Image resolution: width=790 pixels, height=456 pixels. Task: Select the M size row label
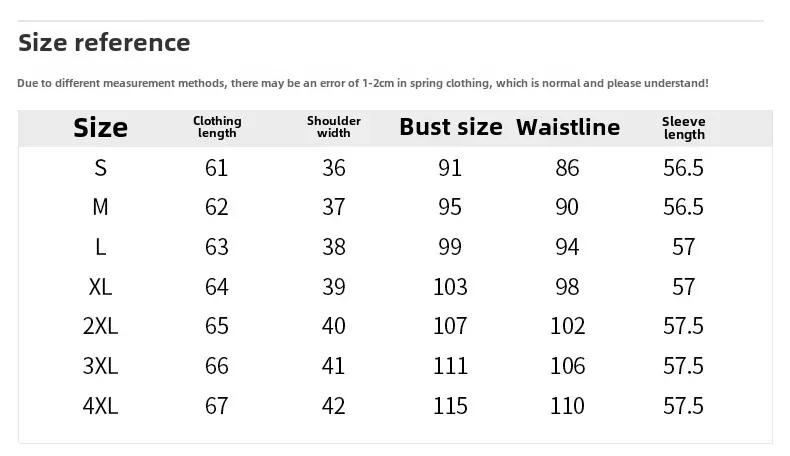coord(100,207)
